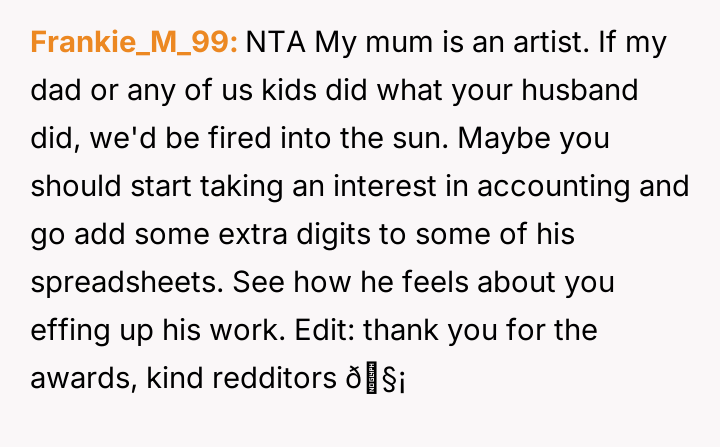Click the word "dad" in the comment
The image size is (720, 447).
(x=56, y=91)
